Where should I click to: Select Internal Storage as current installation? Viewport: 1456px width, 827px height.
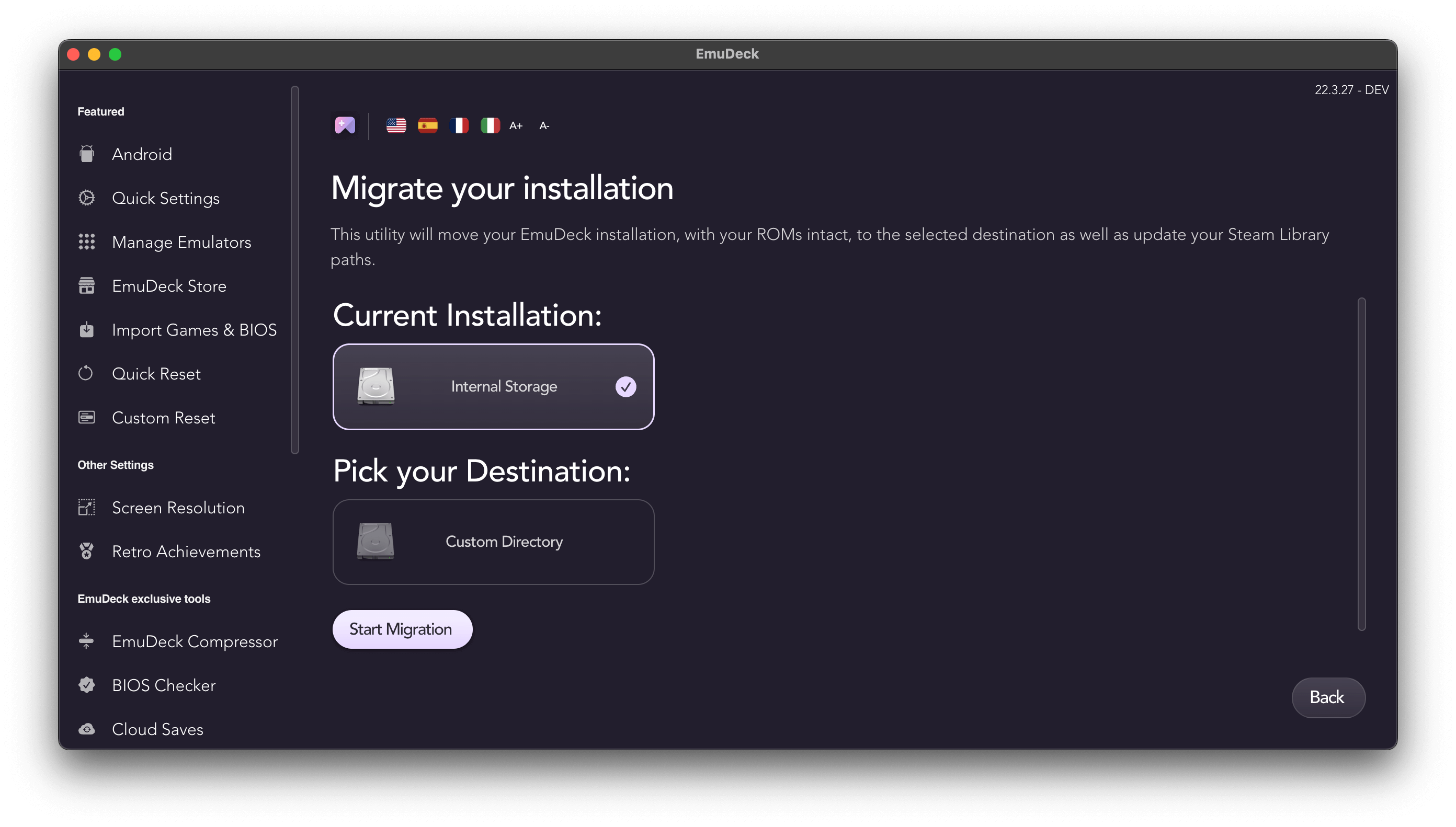(494, 386)
